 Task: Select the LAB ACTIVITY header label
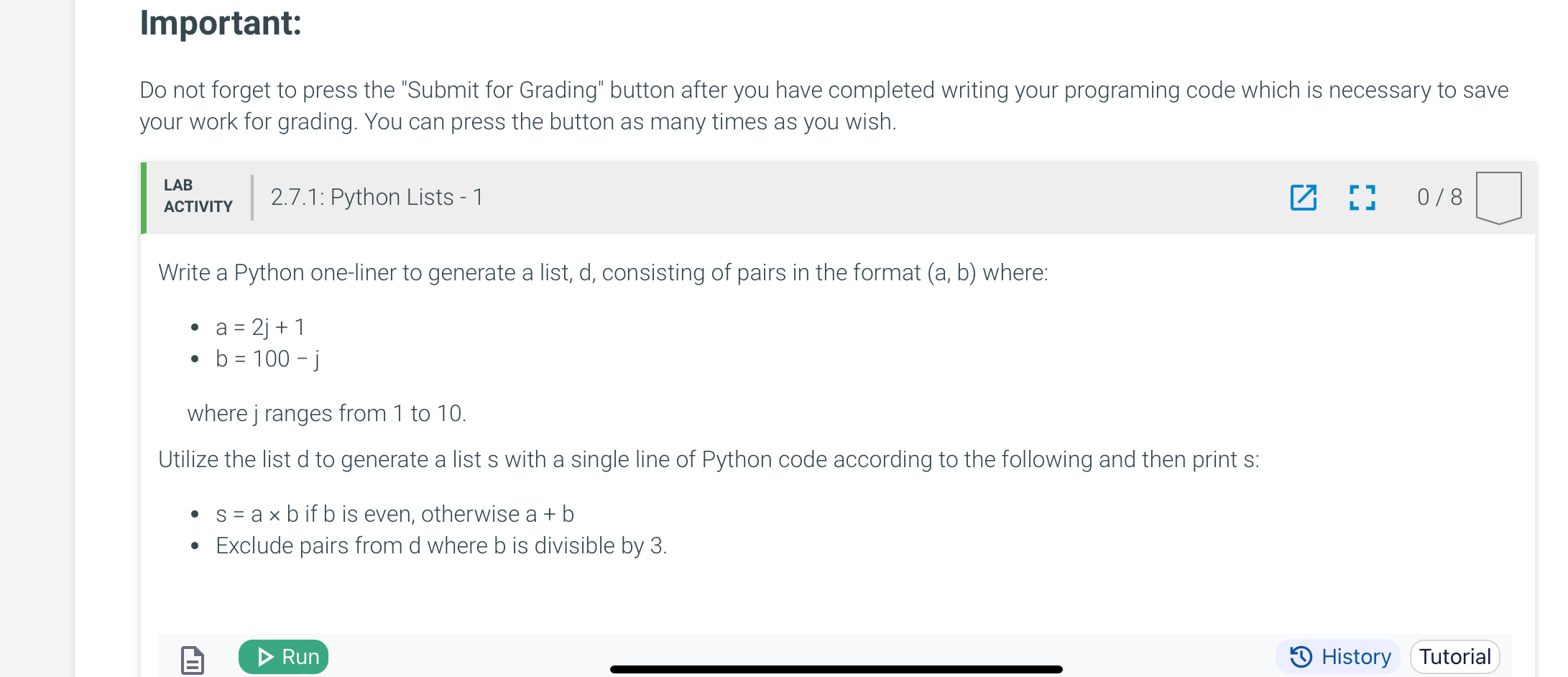click(197, 196)
